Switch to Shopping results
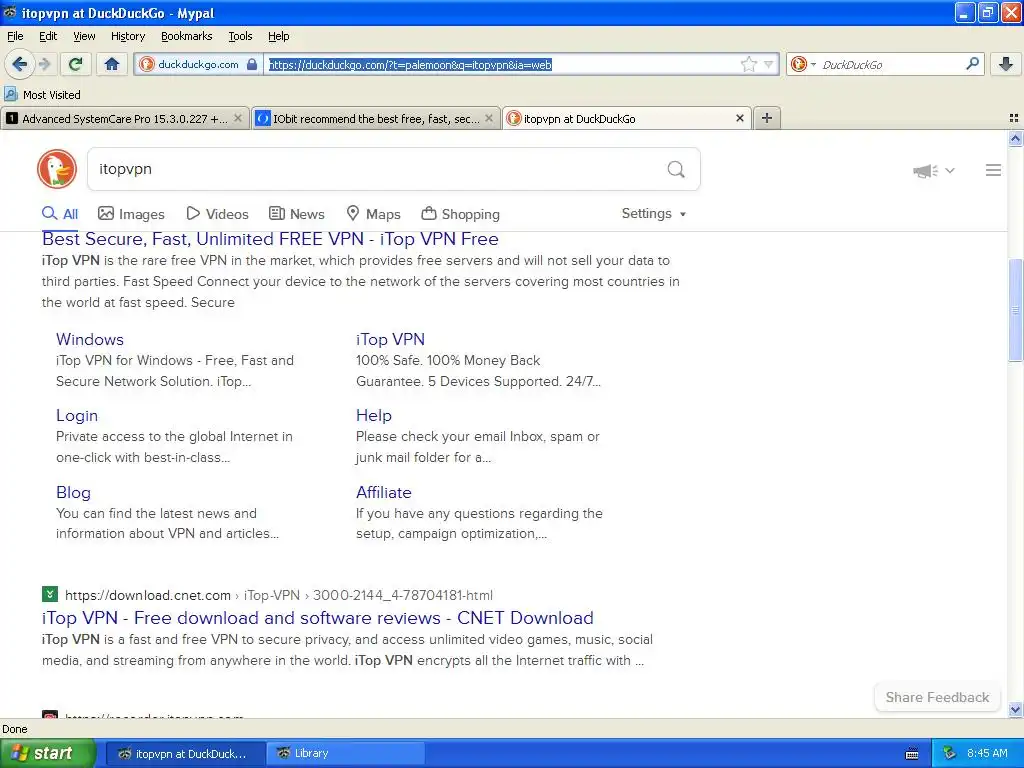 click(460, 214)
